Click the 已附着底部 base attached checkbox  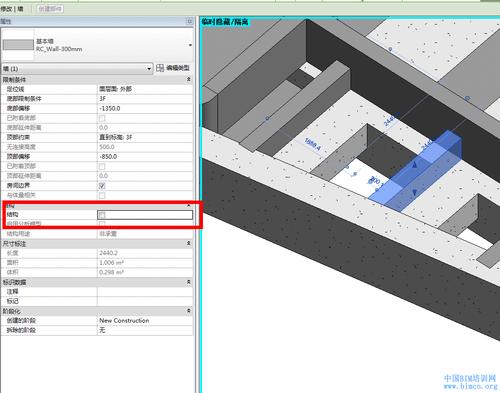102,118
